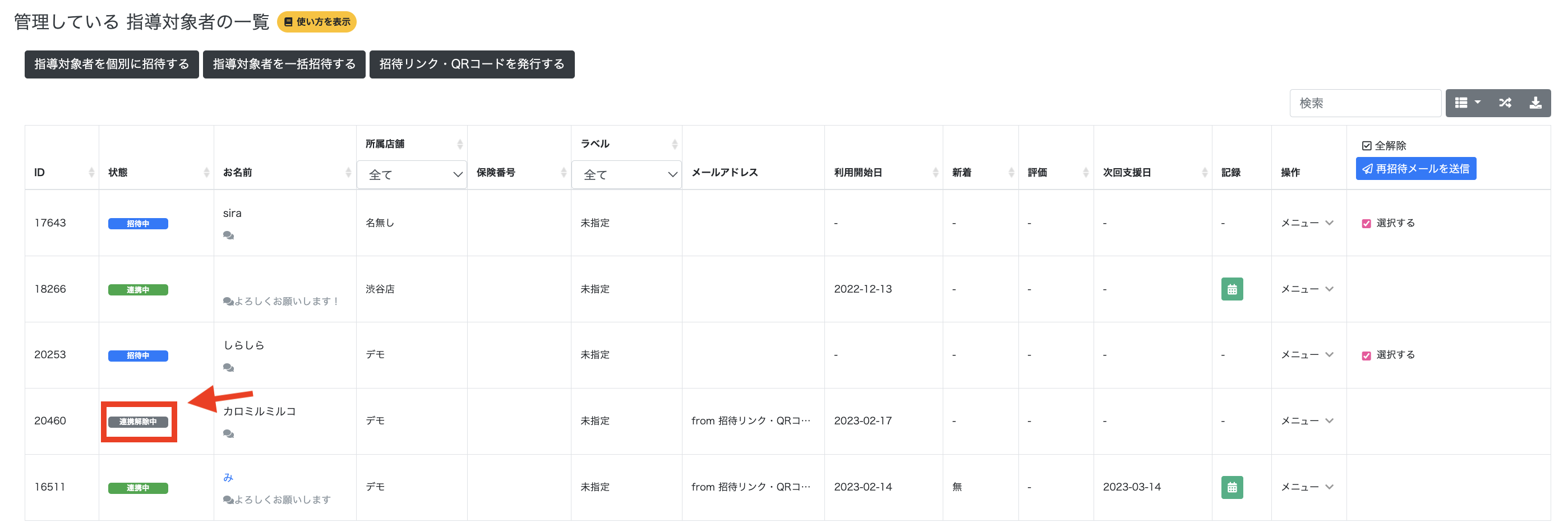This screenshot has height=527, width=1568.
Task: Click the chat bubble icon under カロミルミルコ
Action: click(228, 434)
